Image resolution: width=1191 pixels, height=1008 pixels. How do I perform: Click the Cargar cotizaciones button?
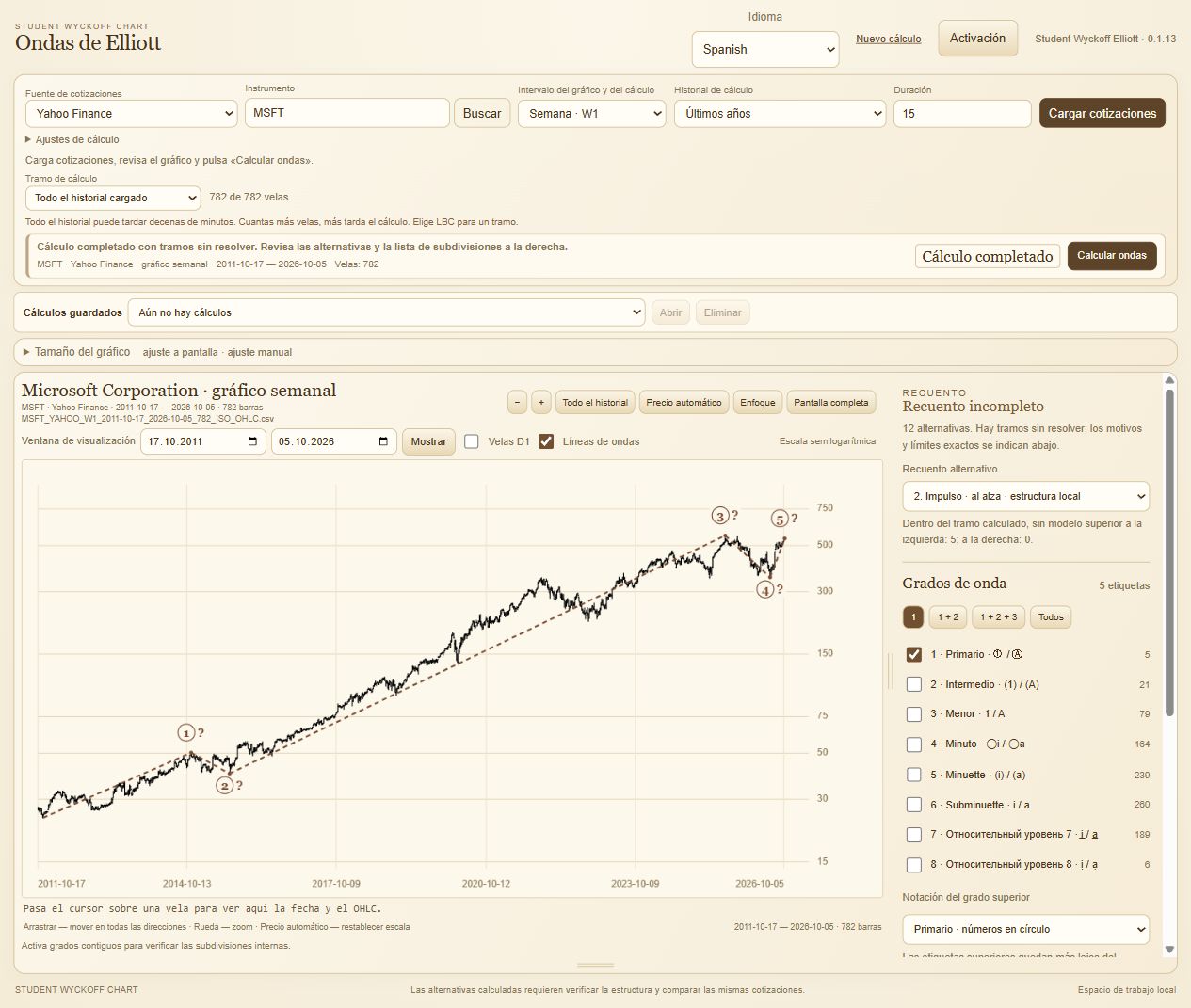click(x=1102, y=113)
